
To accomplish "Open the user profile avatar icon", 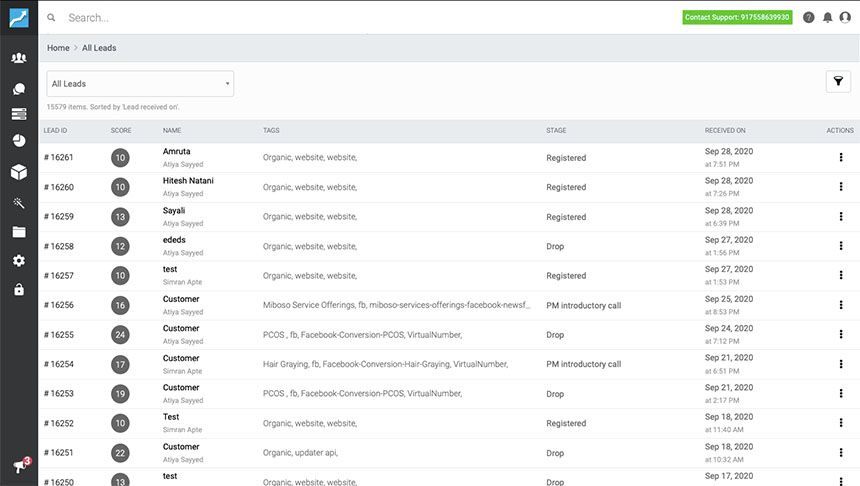I will click(845, 18).
